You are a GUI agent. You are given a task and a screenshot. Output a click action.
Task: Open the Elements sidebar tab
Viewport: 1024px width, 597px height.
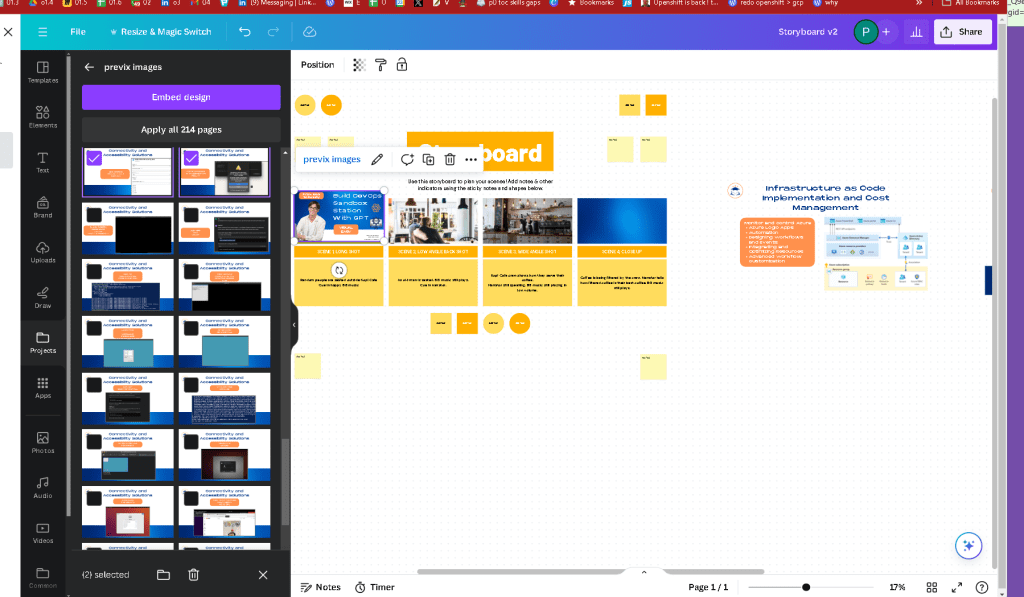43,117
